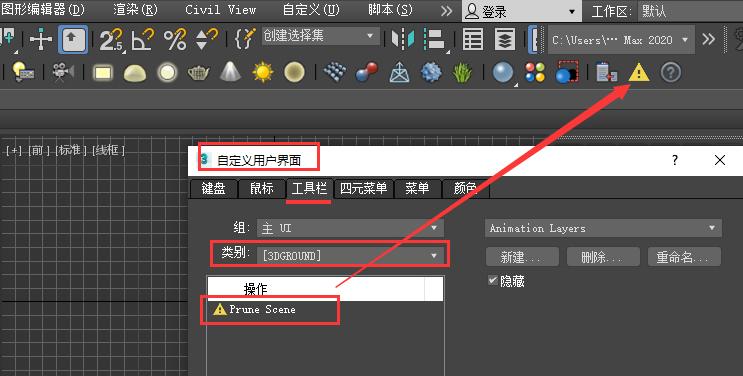Click the mirror tool icon
Viewport: 743px width, 376px height.
click(403, 39)
